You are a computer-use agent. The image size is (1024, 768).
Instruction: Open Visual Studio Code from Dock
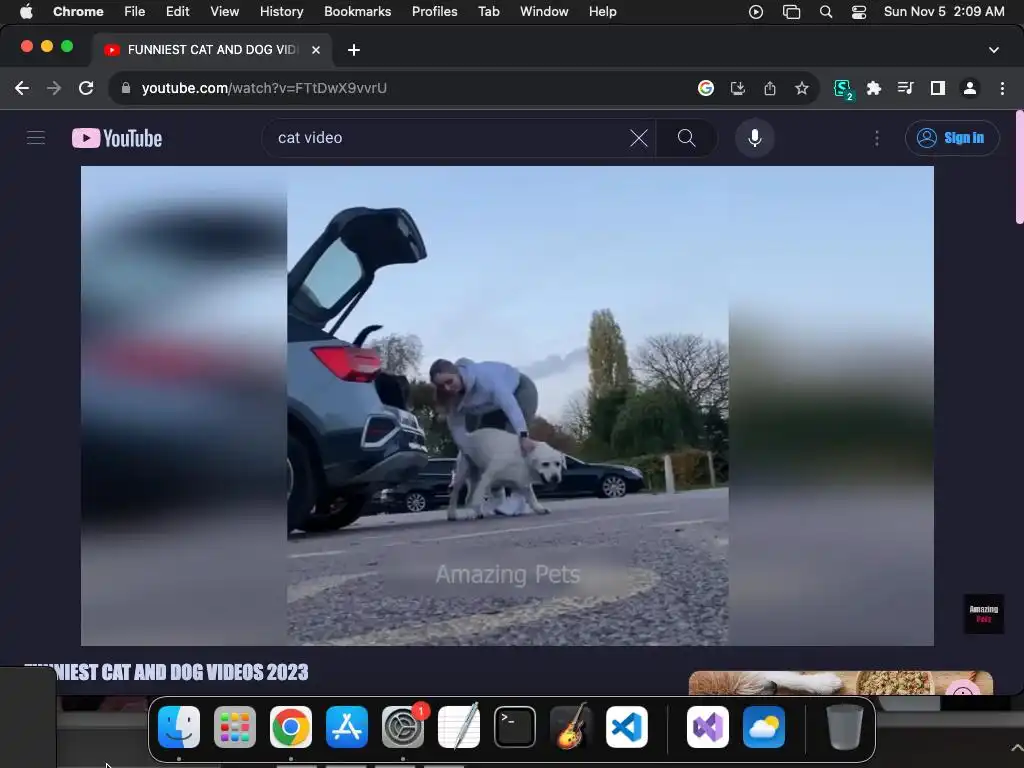(627, 727)
